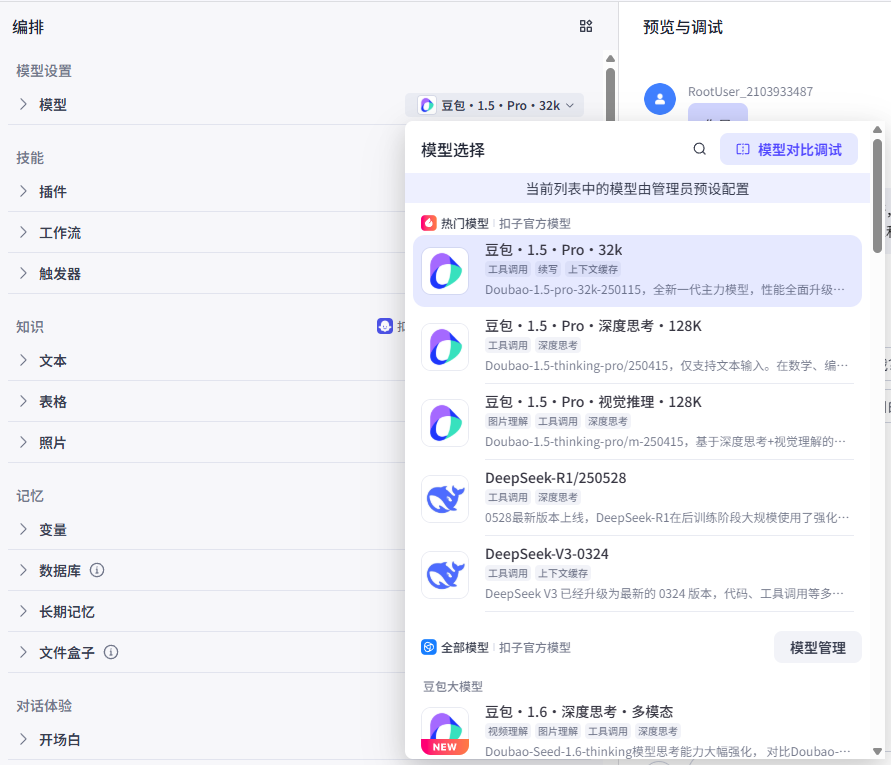Click the 当前列表中的模型由管理员预设配置 notice banner
This screenshot has width=891, height=765.
(637, 189)
